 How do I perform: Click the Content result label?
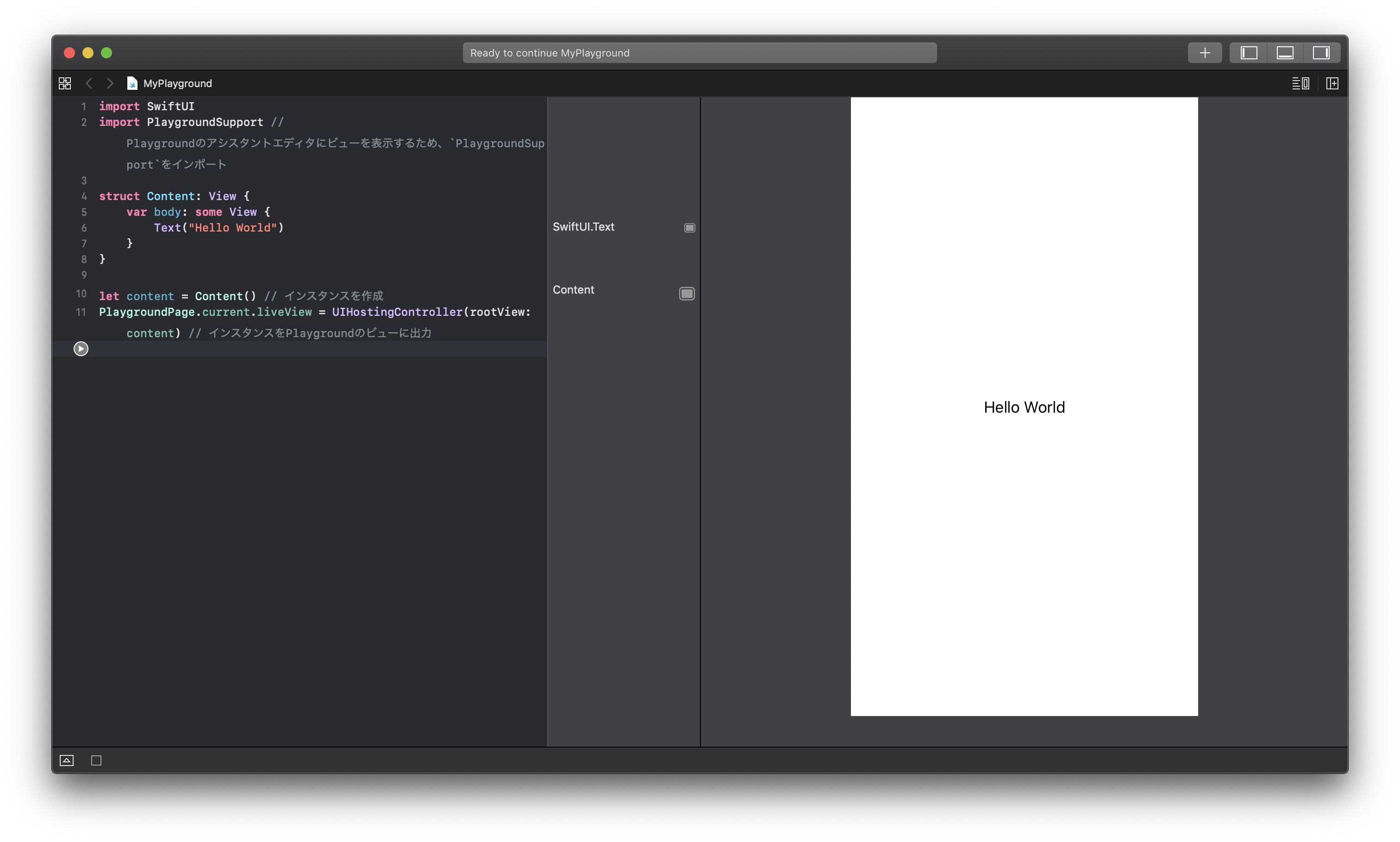(x=573, y=289)
